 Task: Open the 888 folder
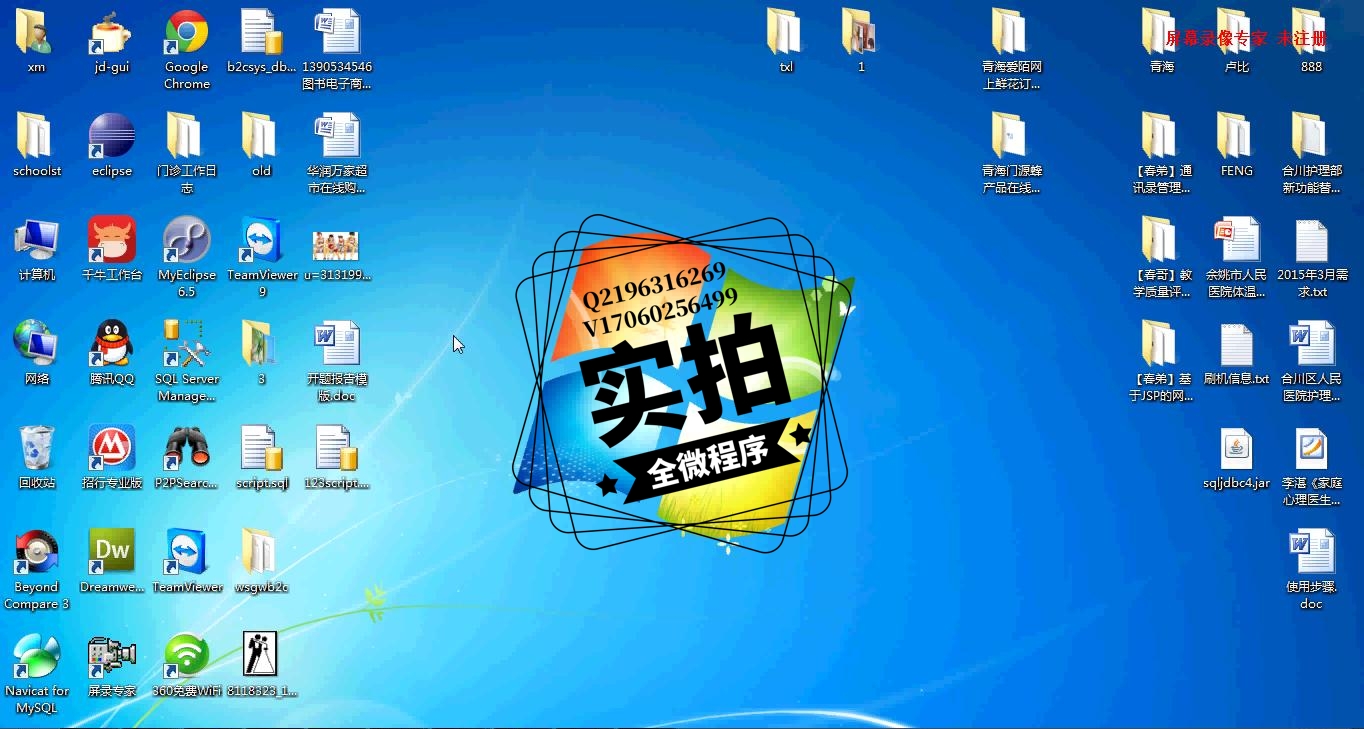(1311, 32)
